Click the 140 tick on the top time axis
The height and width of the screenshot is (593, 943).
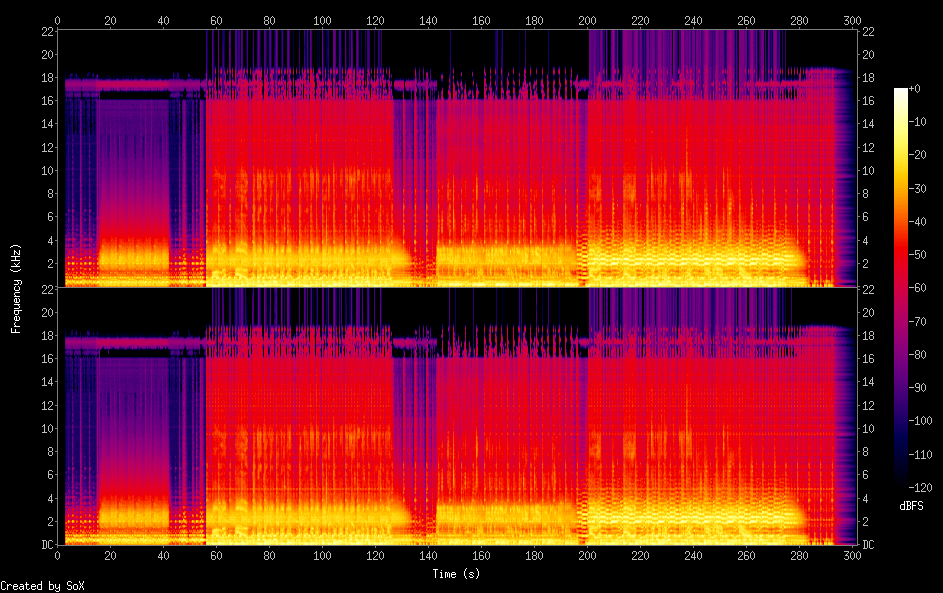(x=428, y=19)
